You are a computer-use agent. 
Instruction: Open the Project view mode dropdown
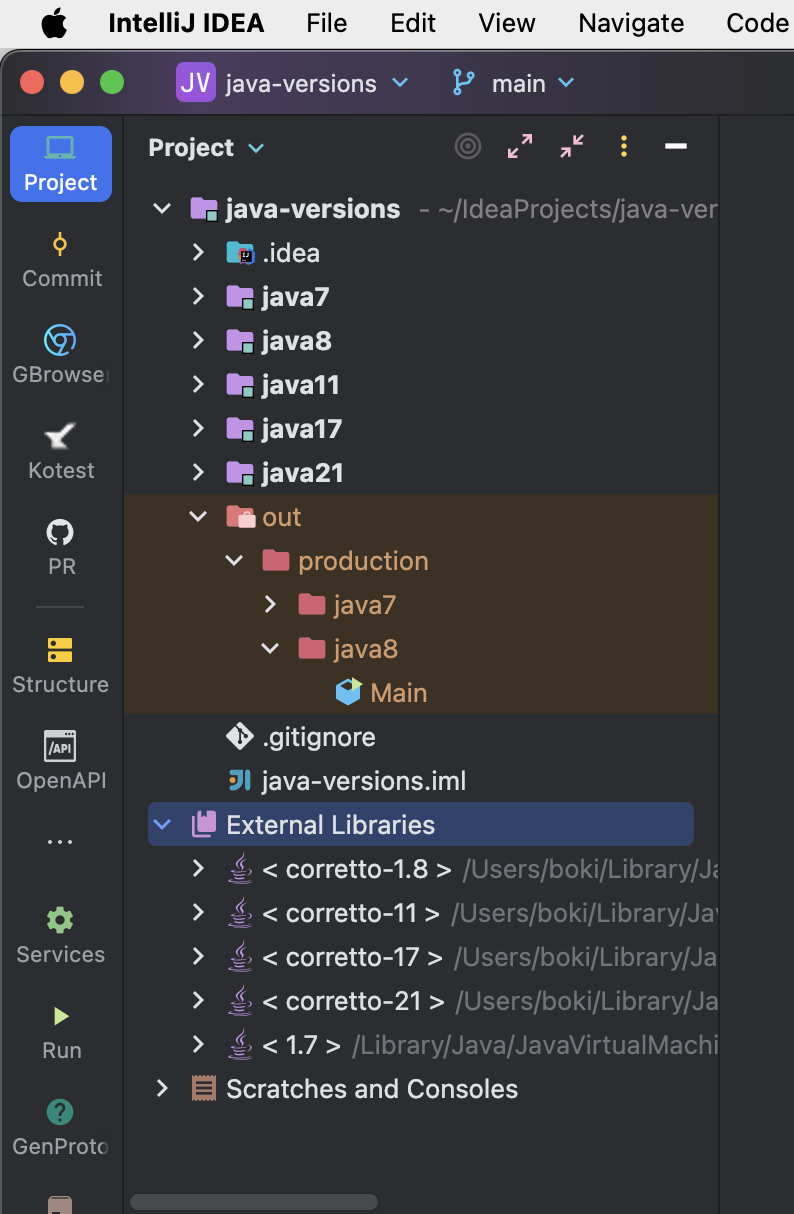(207, 148)
